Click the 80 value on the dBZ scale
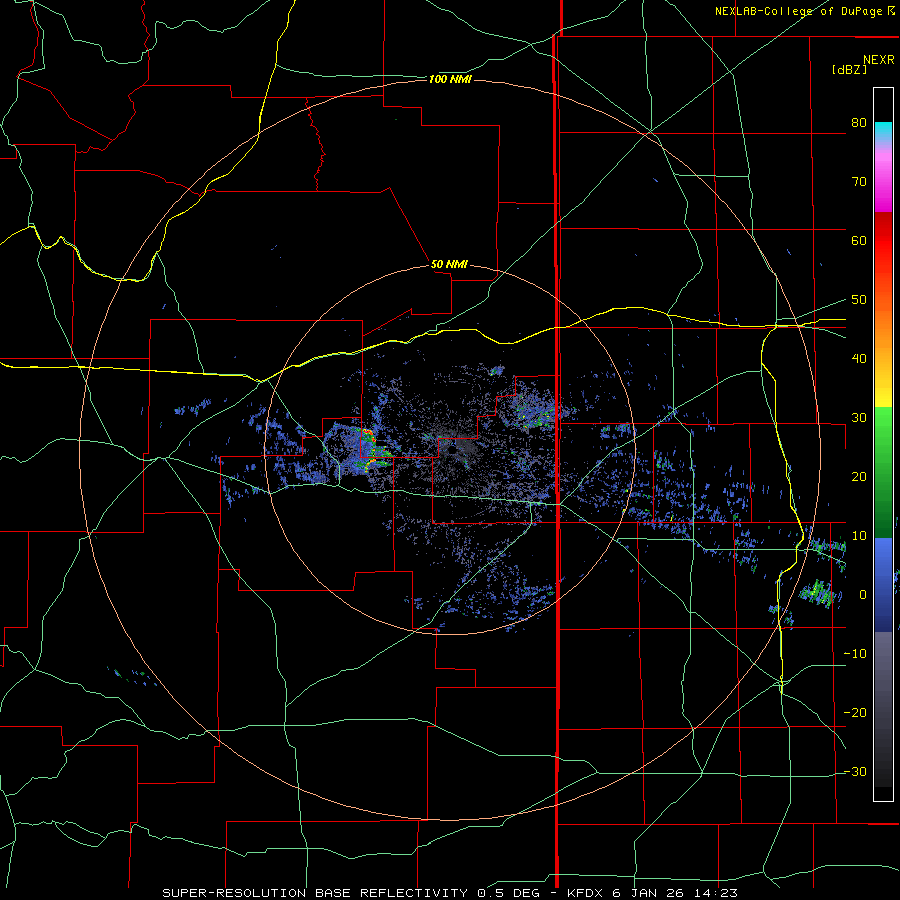900x900 pixels. click(859, 123)
